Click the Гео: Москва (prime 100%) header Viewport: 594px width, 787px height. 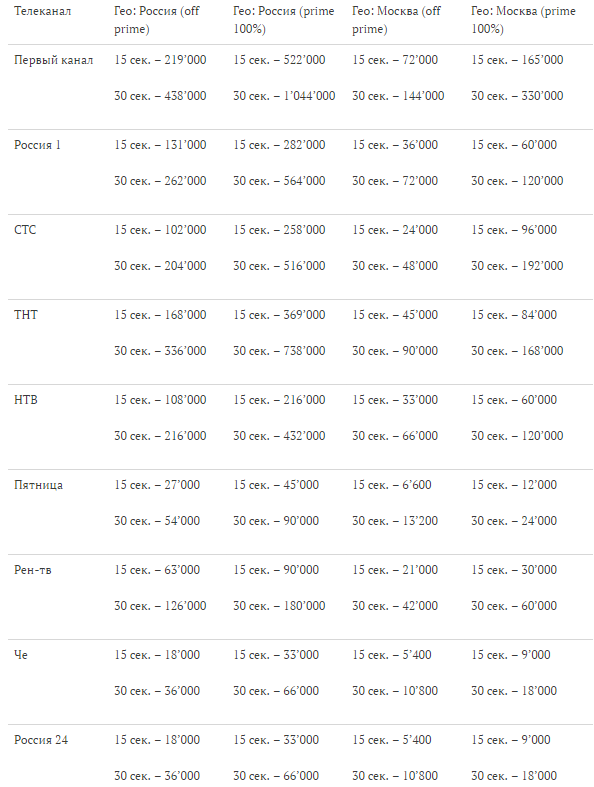click(x=523, y=20)
